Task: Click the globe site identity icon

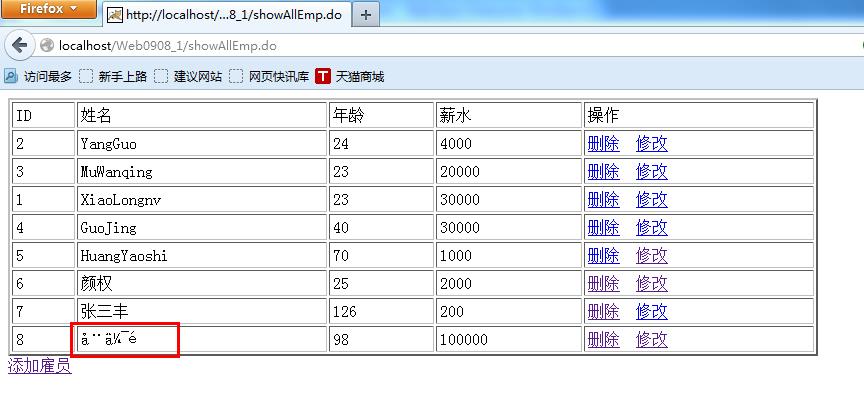Action: tap(47, 46)
